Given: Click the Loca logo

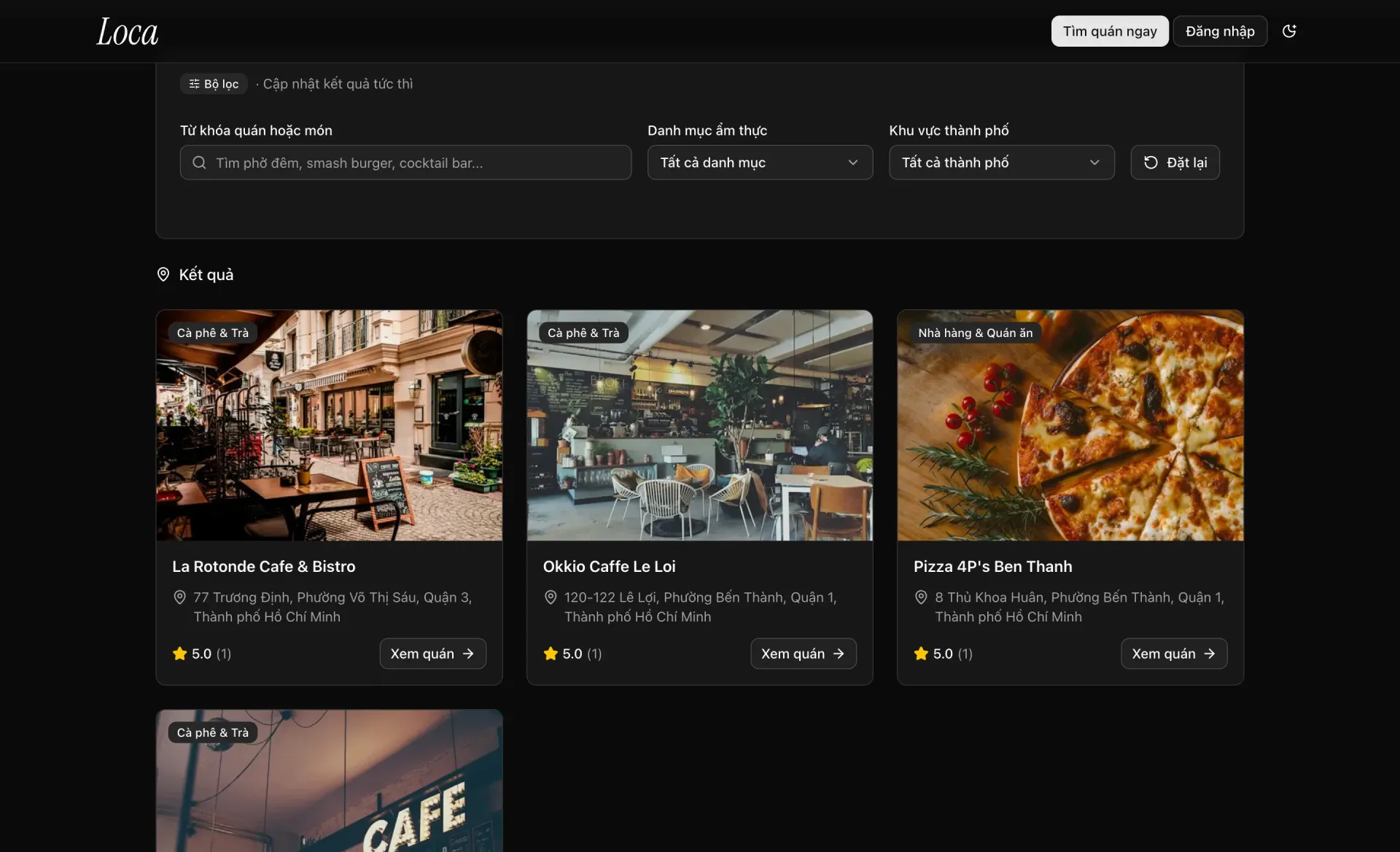Looking at the screenshot, I should tap(128, 32).
